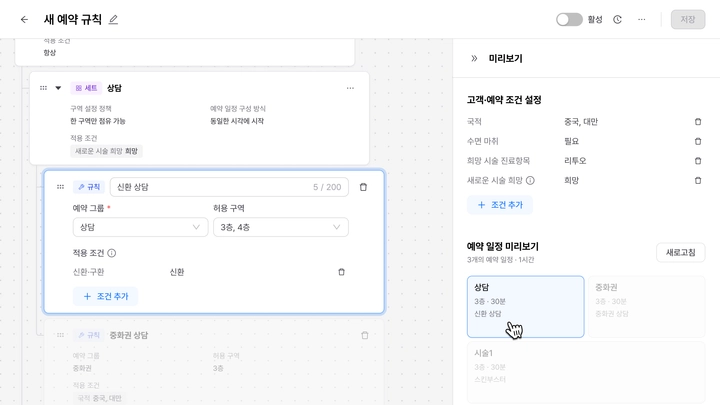Image resolution: width=720 pixels, height=405 pixels.
Task: Click the 동일한 시각에 시작 schedule text
Action: pyautogui.click(x=237, y=121)
